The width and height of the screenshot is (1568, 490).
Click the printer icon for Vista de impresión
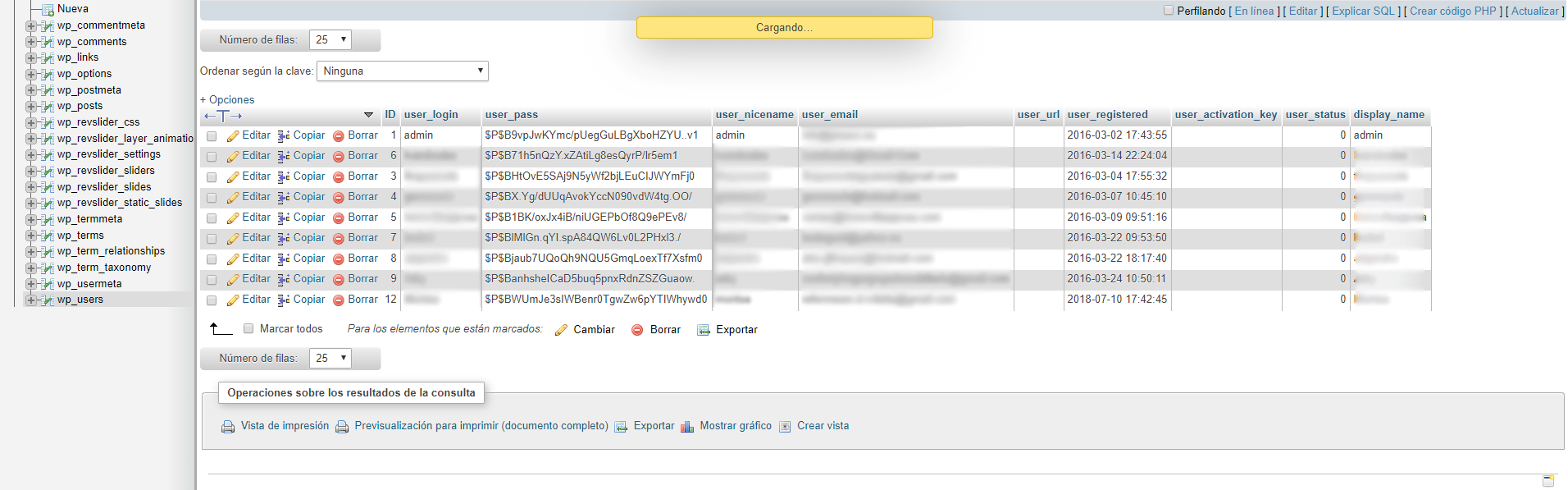click(228, 427)
